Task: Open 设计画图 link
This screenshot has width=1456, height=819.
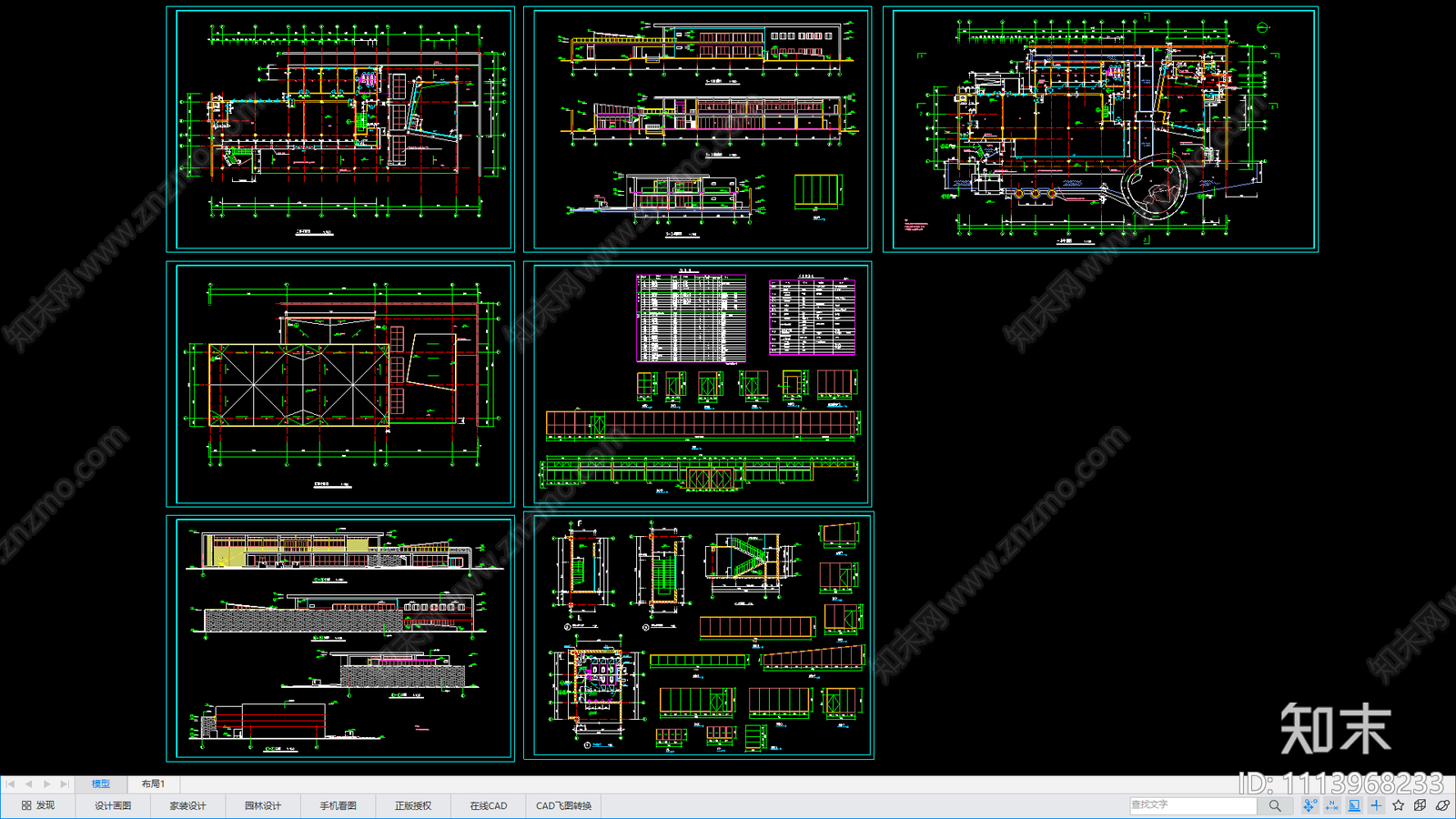Action: coord(113,805)
